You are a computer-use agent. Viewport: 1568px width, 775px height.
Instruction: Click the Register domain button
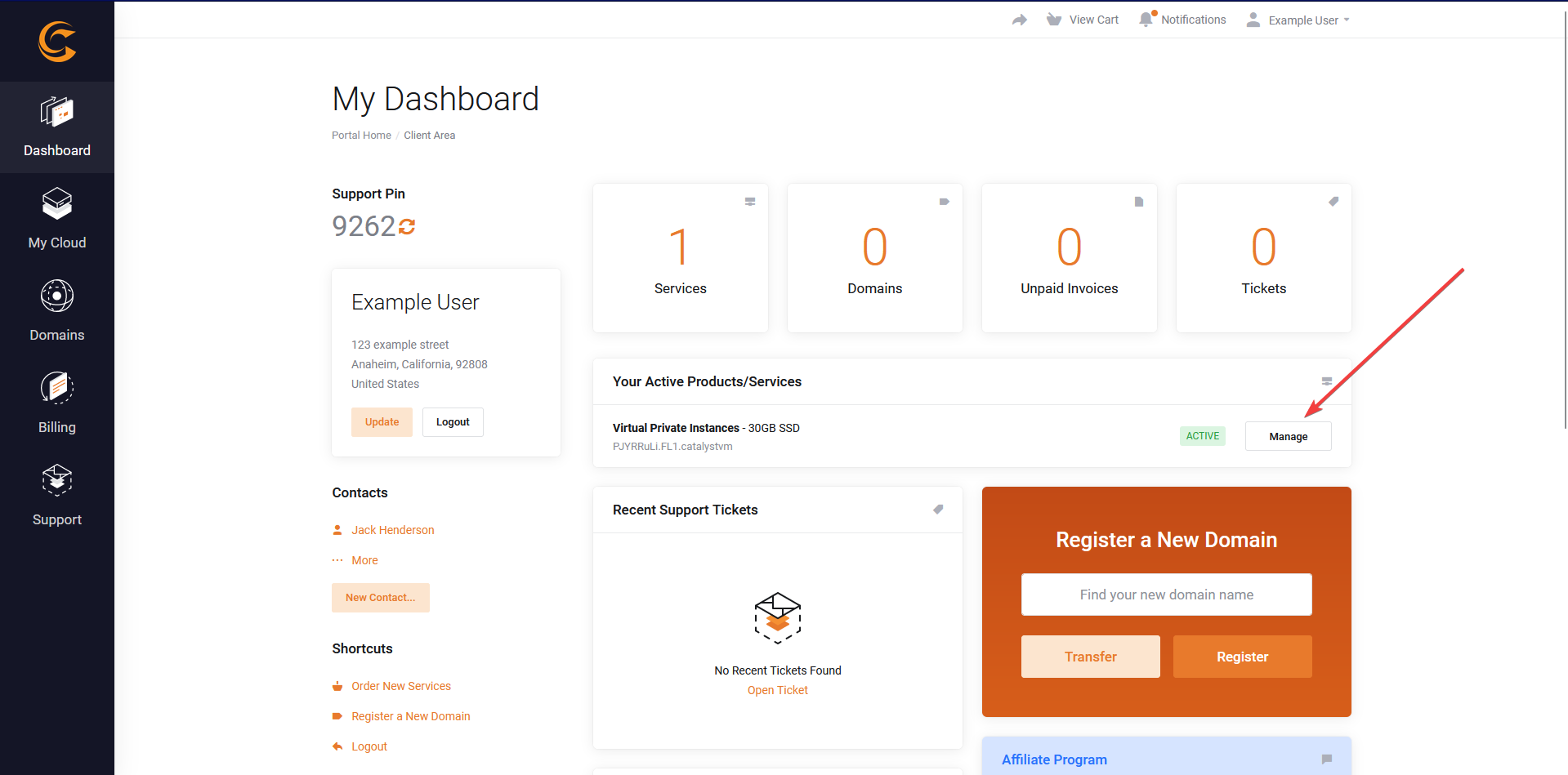(1243, 657)
